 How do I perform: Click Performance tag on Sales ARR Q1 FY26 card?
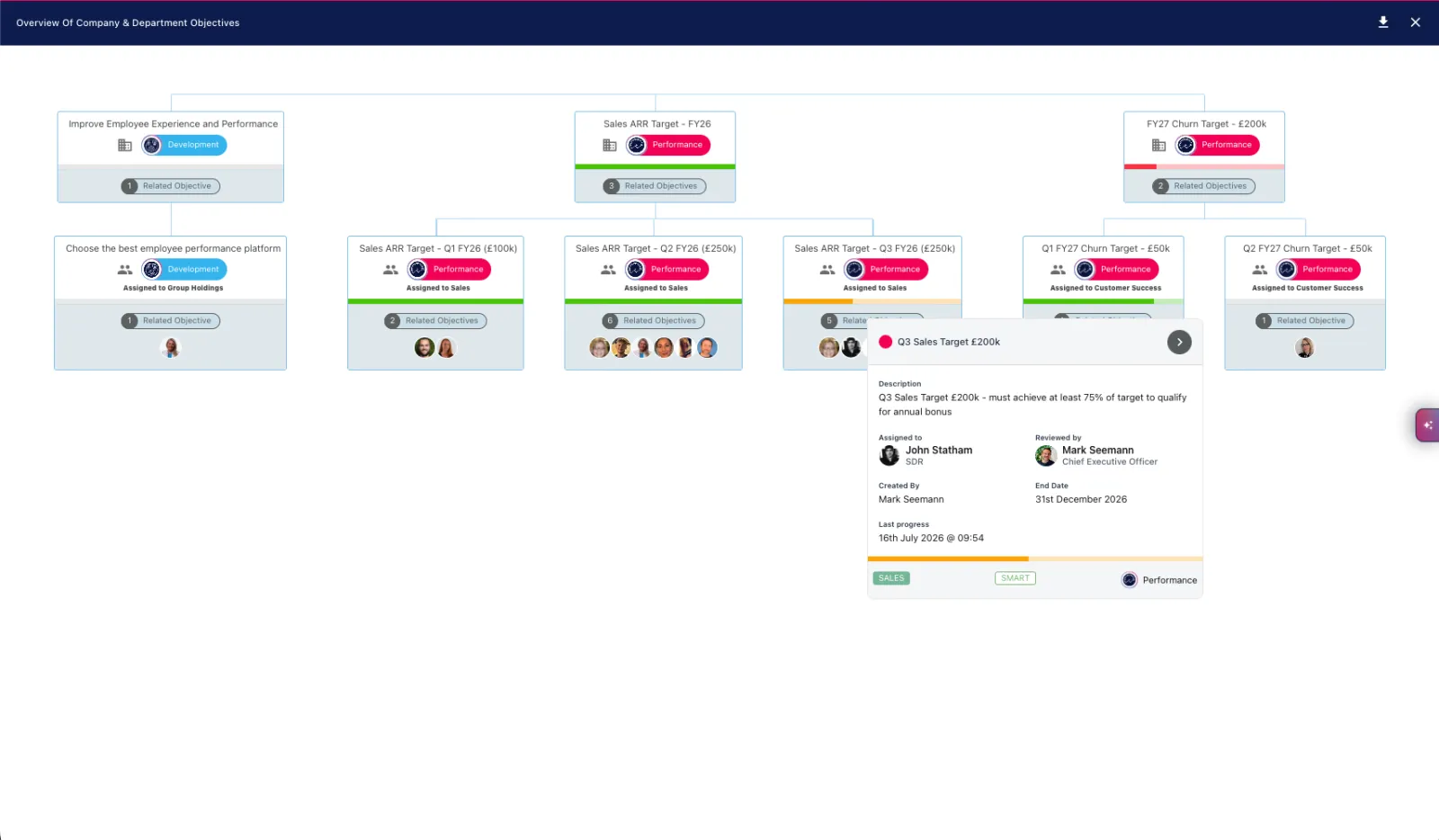pyautogui.click(x=449, y=269)
